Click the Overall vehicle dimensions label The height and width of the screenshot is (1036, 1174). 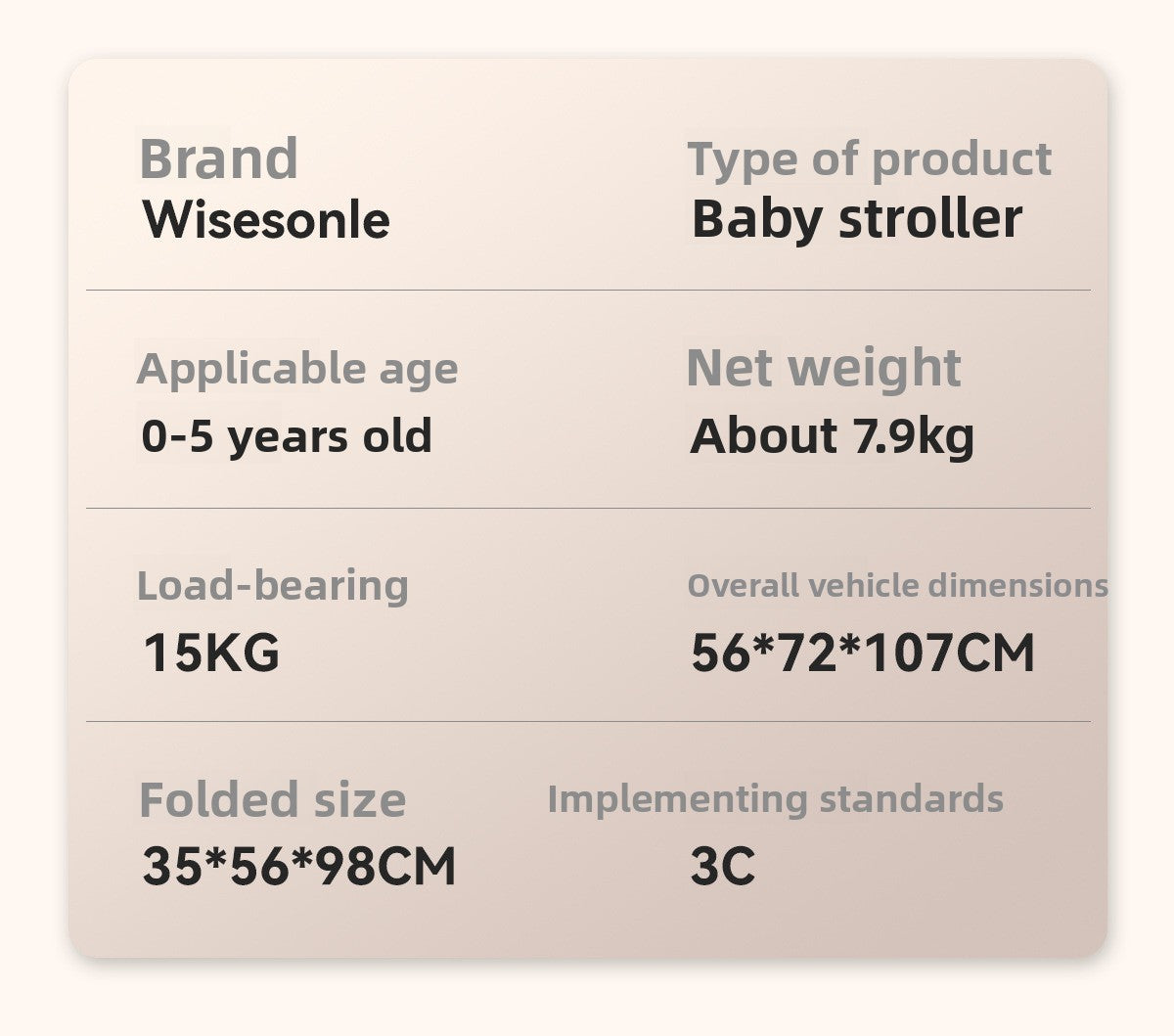click(x=897, y=585)
